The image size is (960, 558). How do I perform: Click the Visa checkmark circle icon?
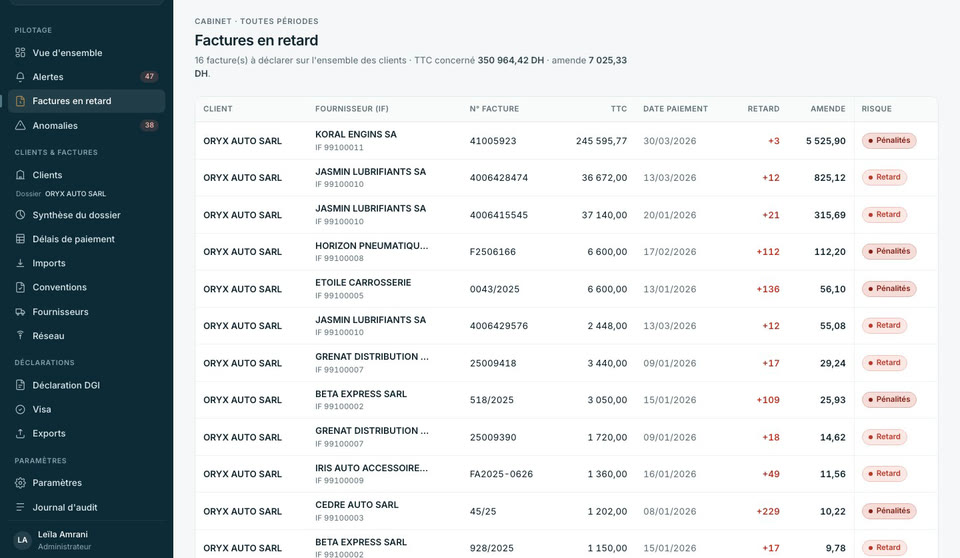[x=20, y=409]
